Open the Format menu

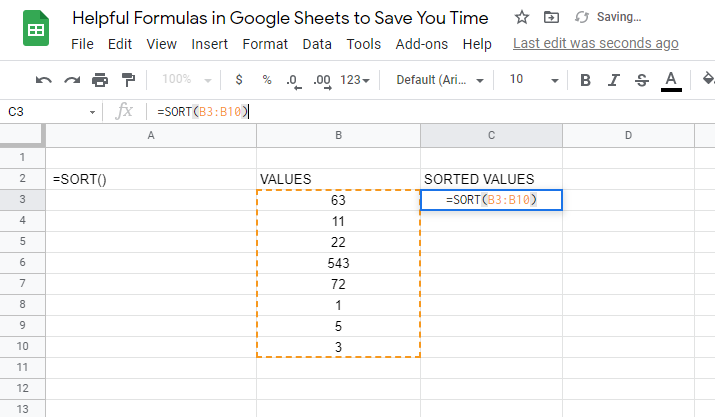click(x=265, y=44)
